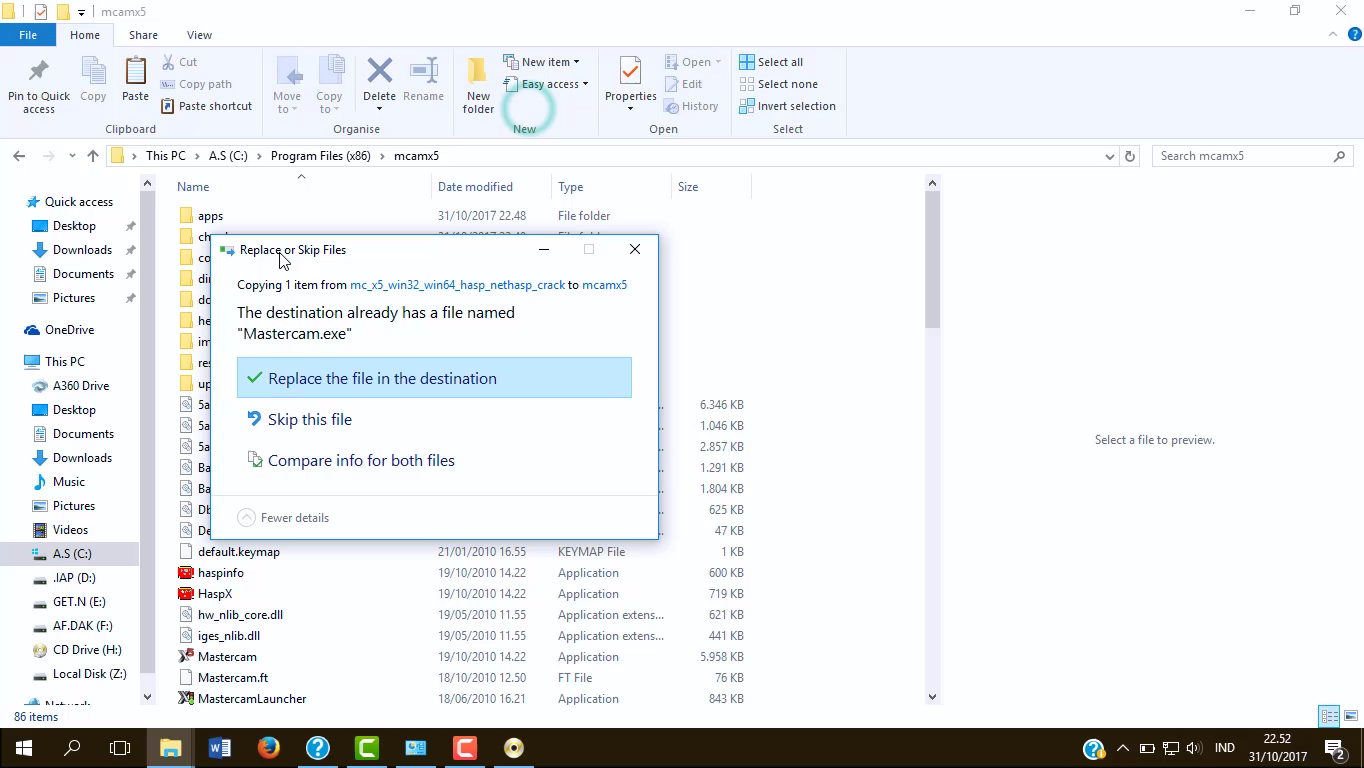Click Copy path in the ribbon
The image size is (1364, 768).
(x=196, y=84)
